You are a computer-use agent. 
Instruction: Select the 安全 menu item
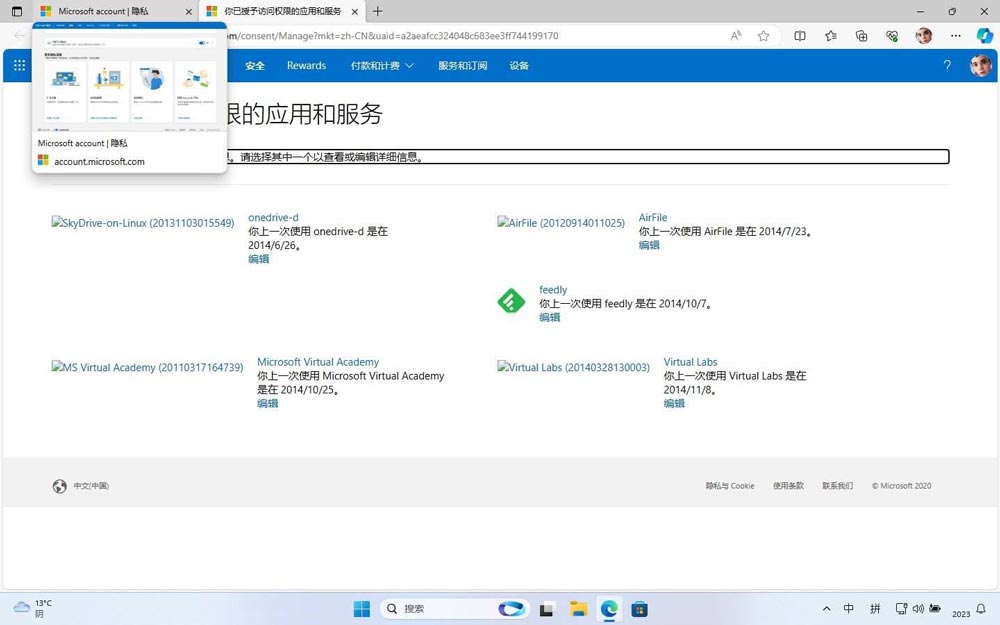255,65
